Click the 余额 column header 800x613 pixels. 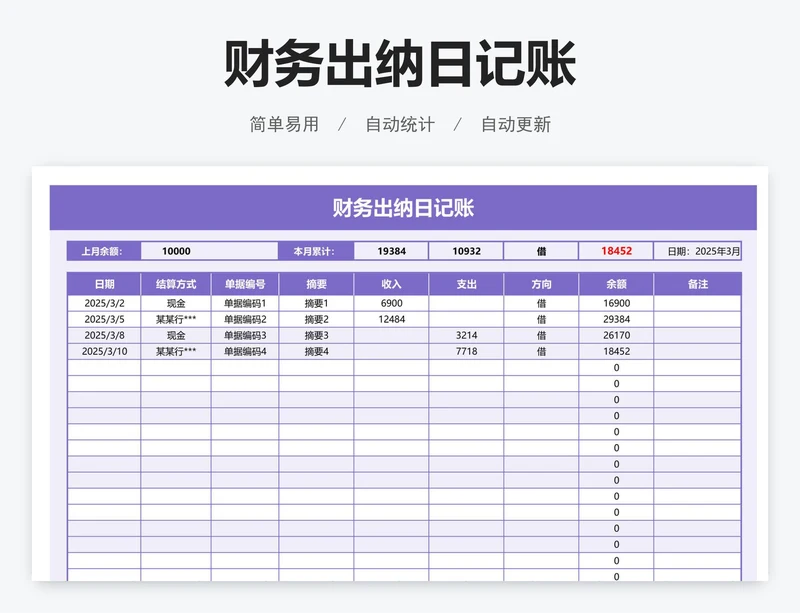[x=616, y=284]
